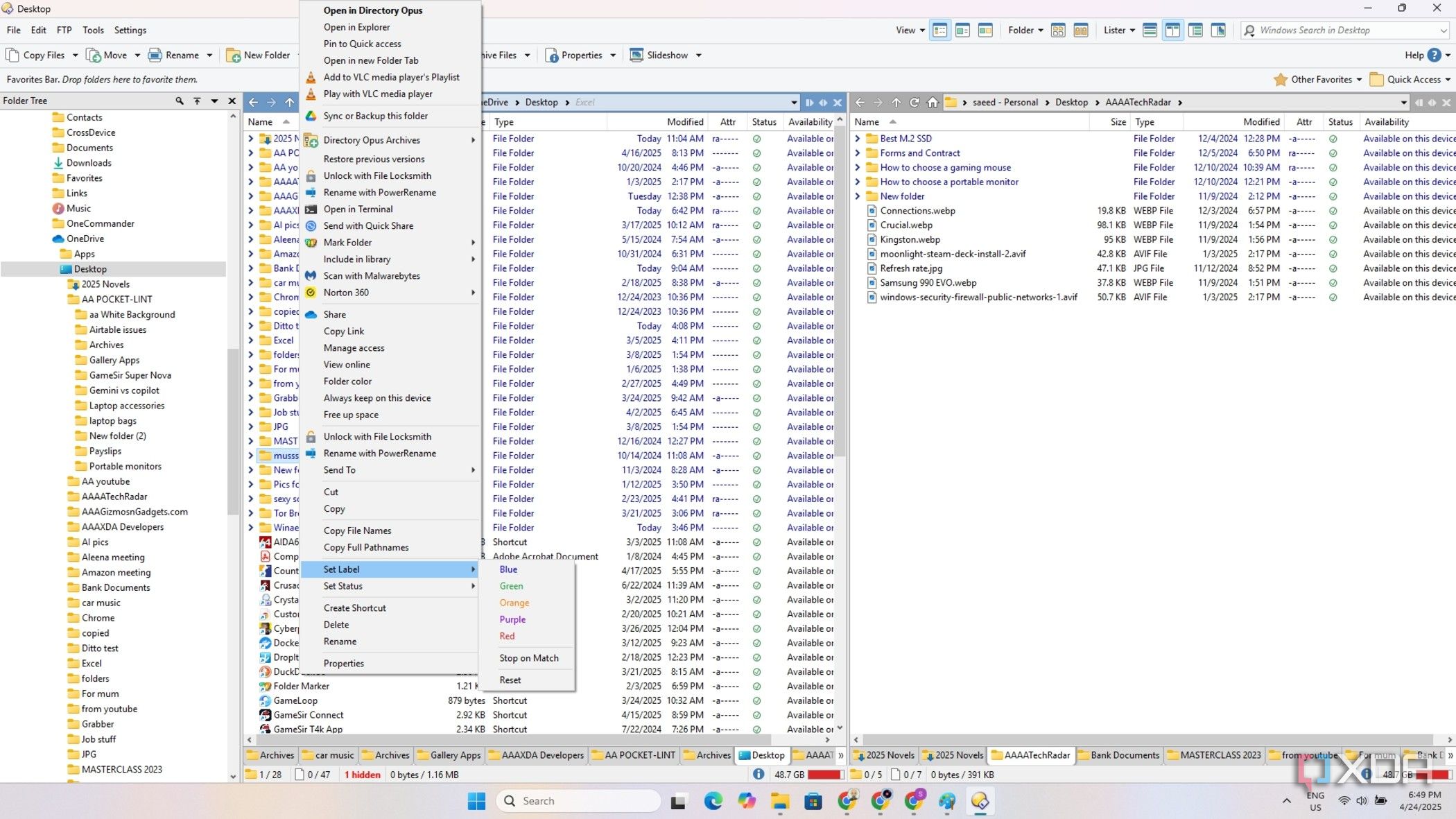Switch to Bank Documents tab in right pane
The image size is (1456, 819).
coord(1118,755)
